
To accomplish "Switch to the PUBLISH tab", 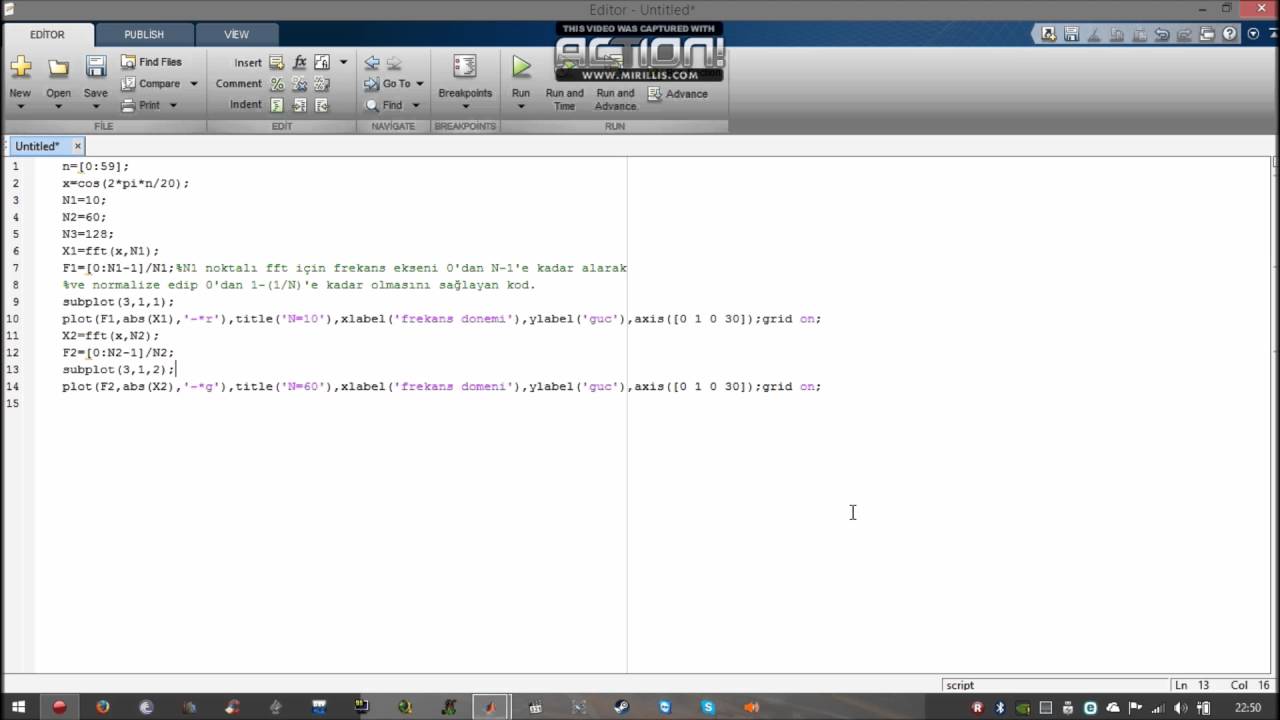I will pos(144,34).
